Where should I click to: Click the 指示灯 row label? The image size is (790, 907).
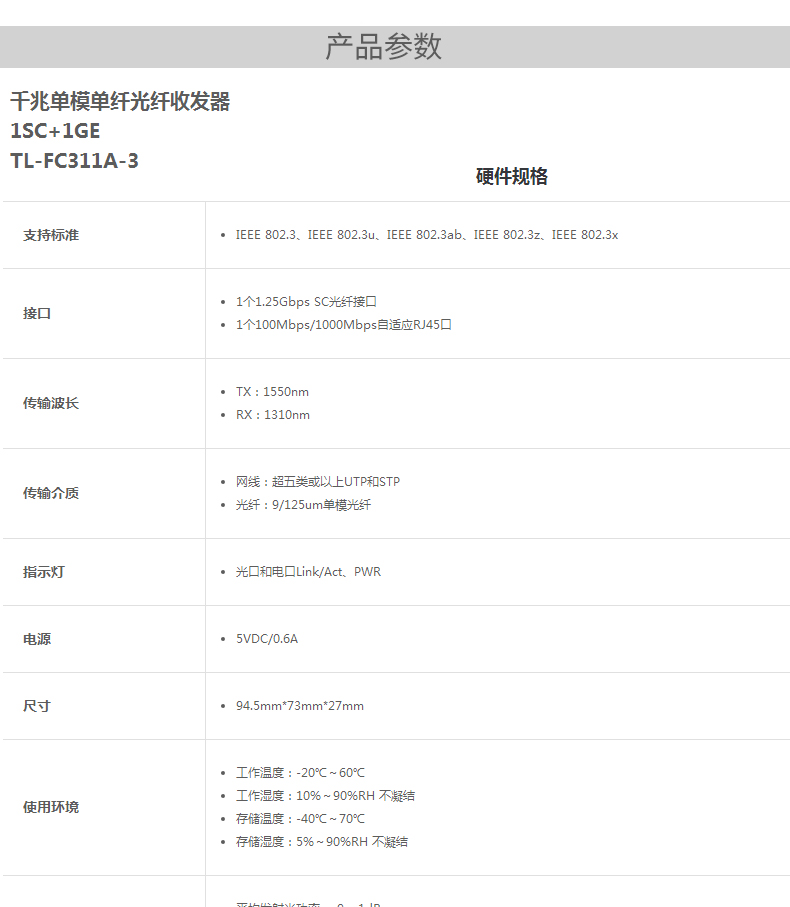[44, 572]
